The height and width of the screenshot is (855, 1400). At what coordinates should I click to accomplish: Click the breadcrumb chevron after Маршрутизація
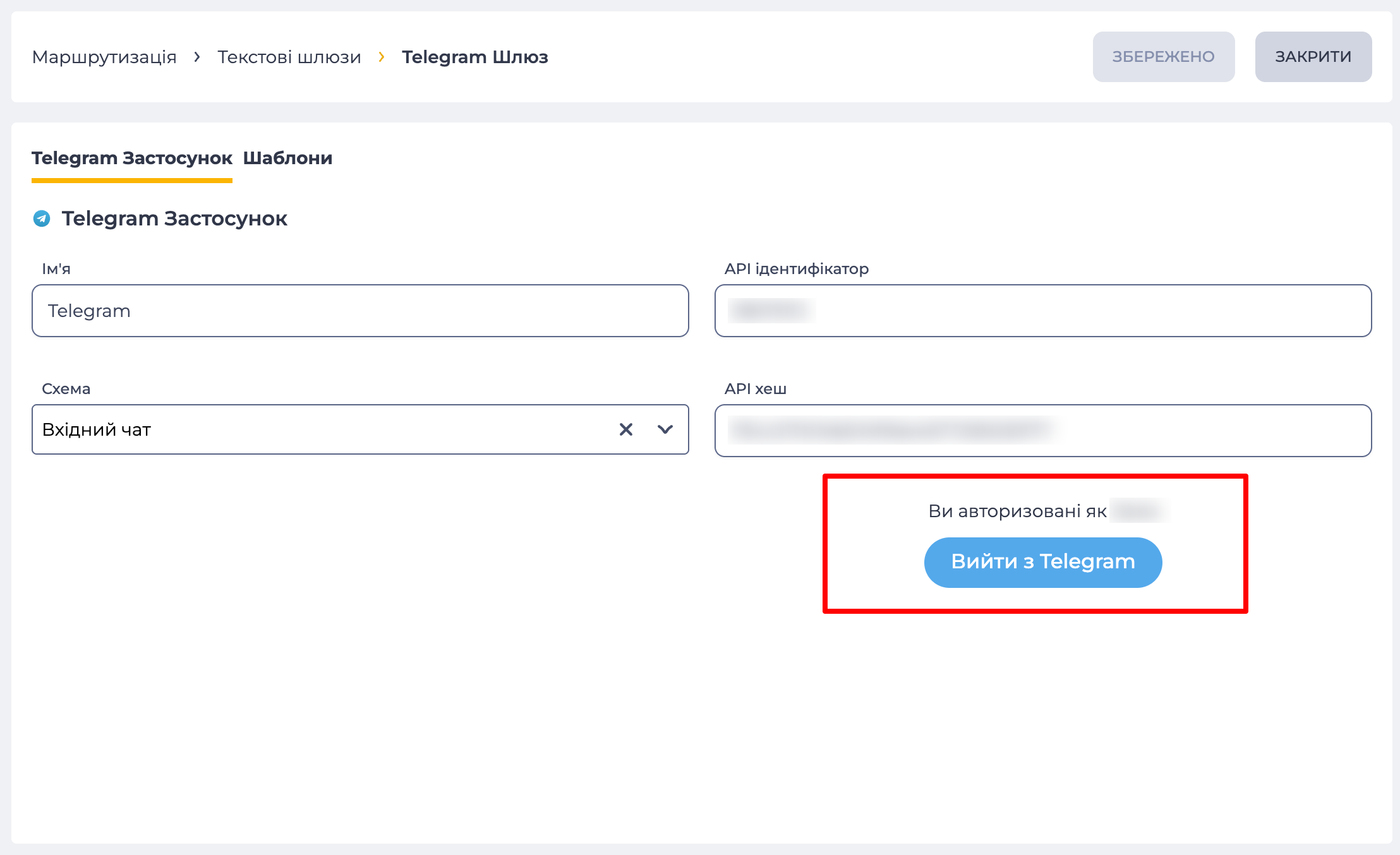point(197,57)
